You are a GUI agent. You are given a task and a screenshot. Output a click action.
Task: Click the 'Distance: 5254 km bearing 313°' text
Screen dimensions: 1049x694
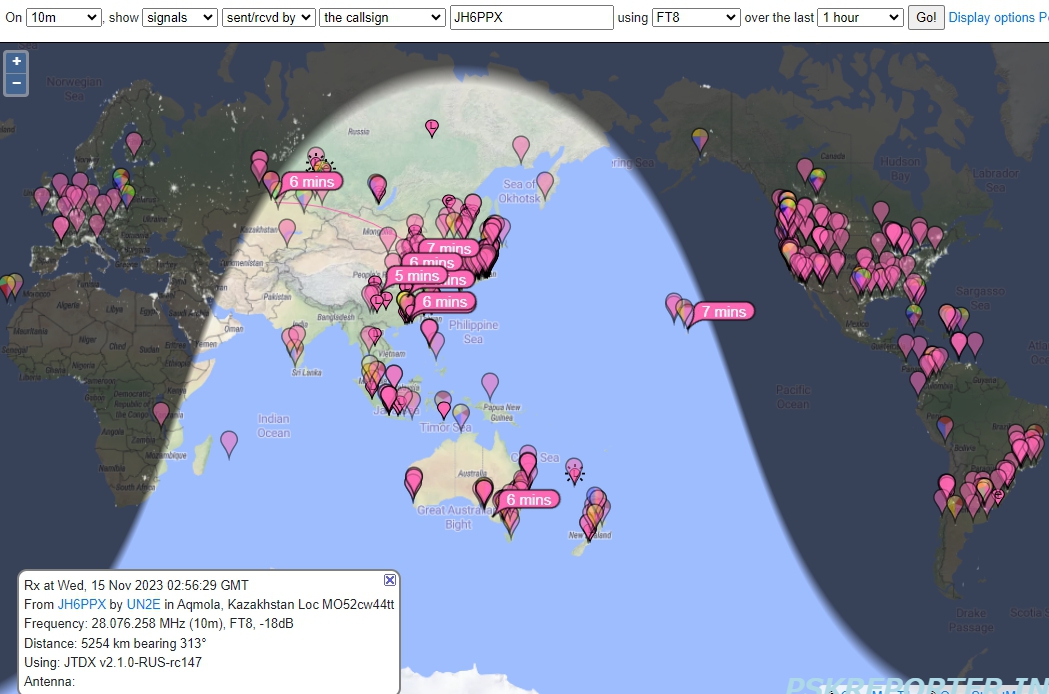pyautogui.click(x=115, y=643)
